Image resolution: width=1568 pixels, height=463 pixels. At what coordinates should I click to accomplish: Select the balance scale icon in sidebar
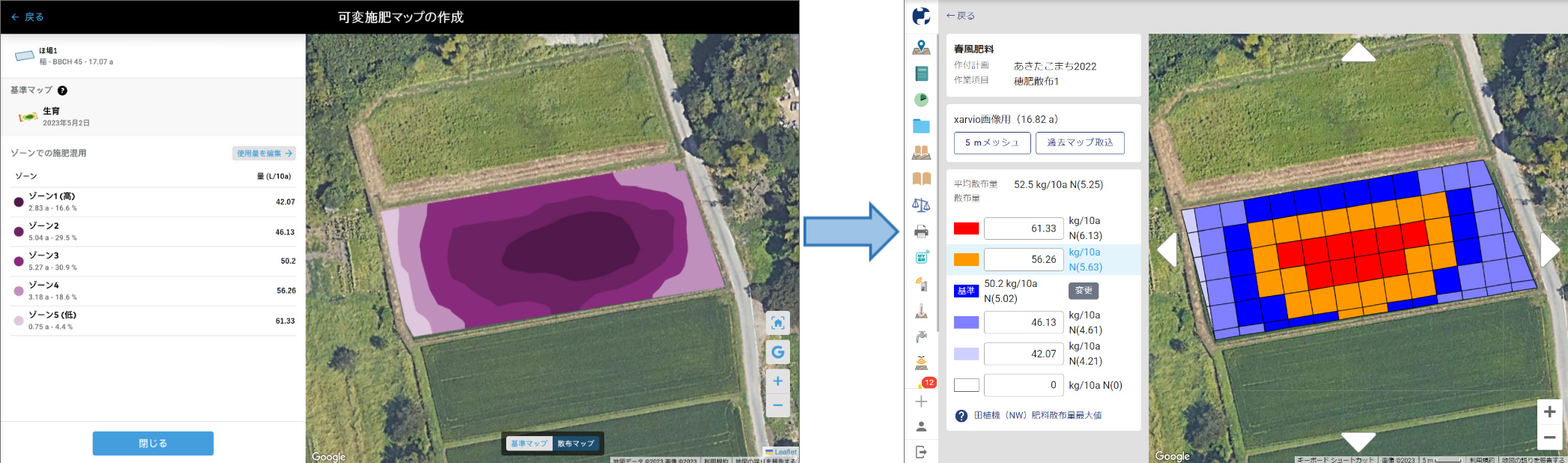point(921,205)
